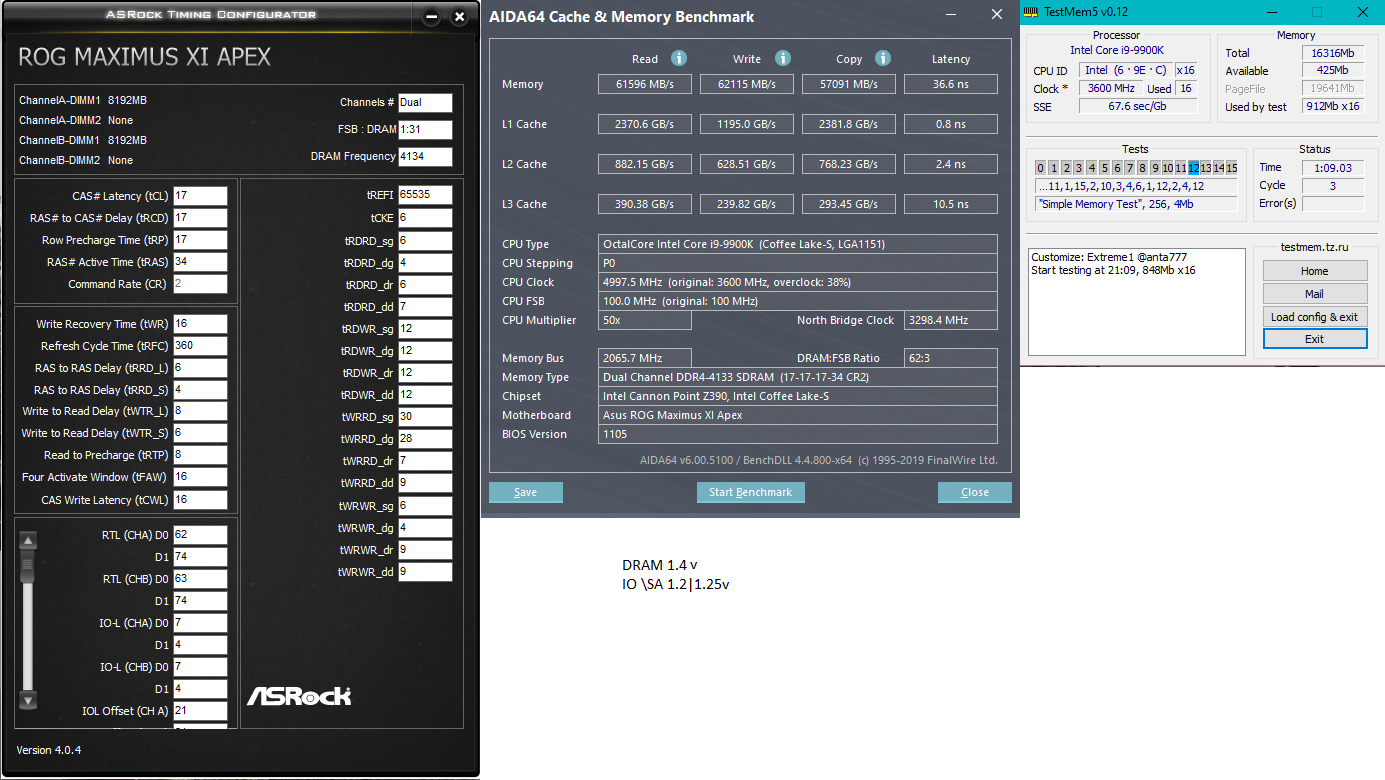Screen dimensions: 1385x780
Task: Click the "Simple Memory Test" line in TestMem5
Action: point(1136,204)
